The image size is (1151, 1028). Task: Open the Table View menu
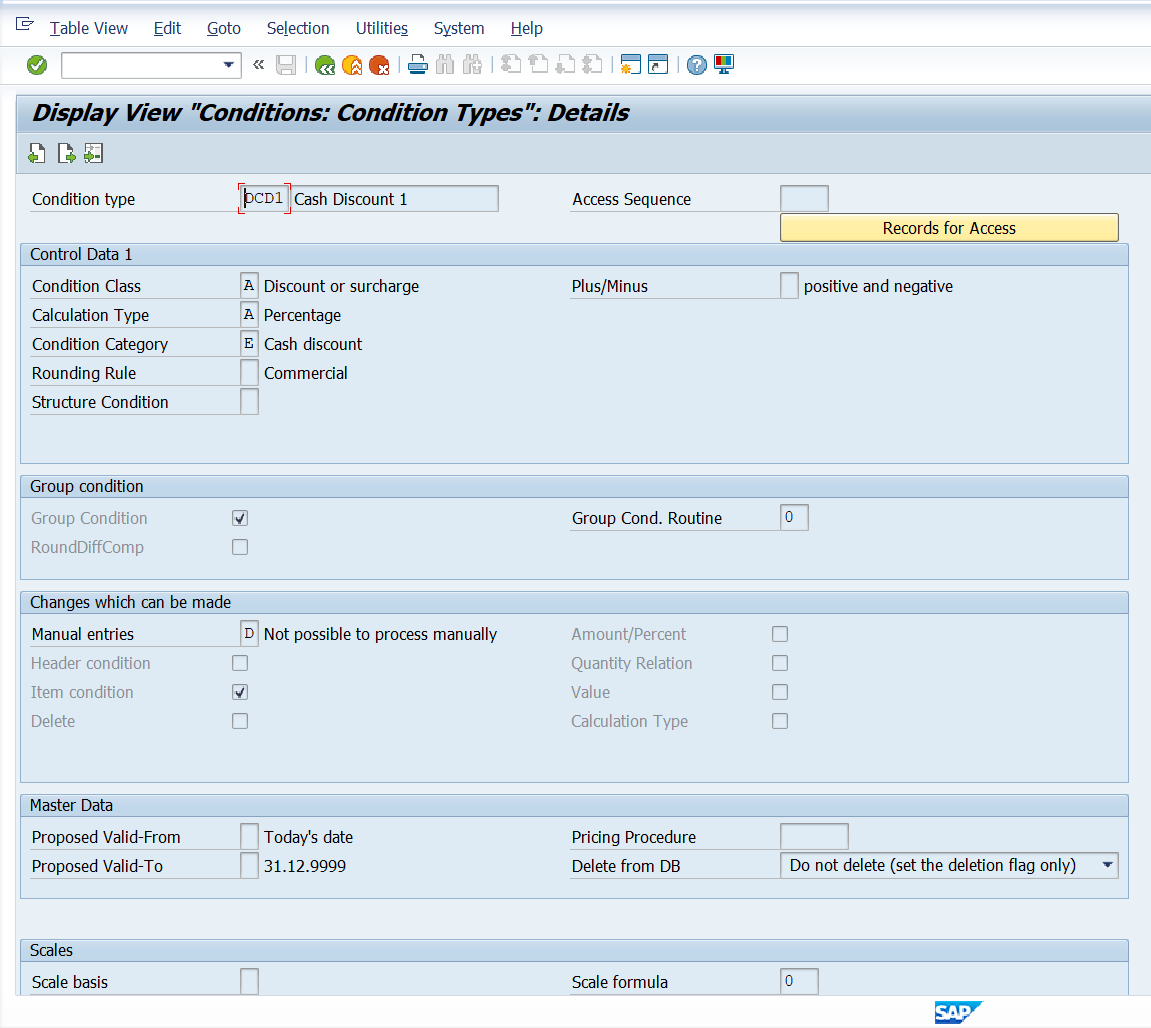(x=88, y=28)
